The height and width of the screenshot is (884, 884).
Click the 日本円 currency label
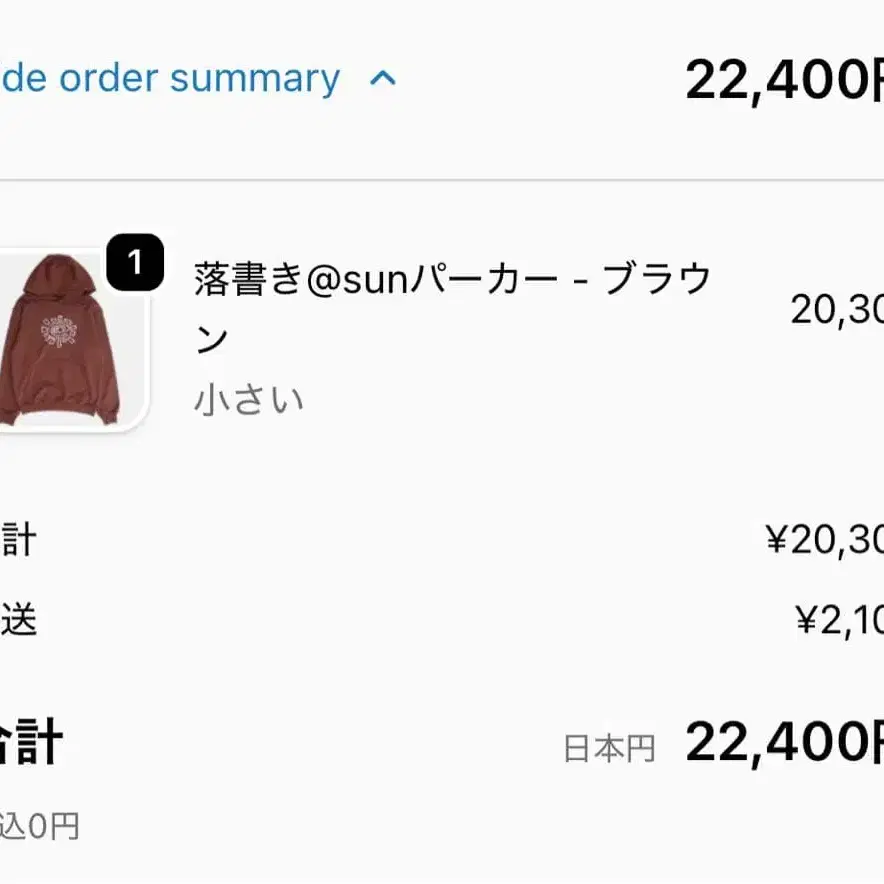(x=609, y=748)
